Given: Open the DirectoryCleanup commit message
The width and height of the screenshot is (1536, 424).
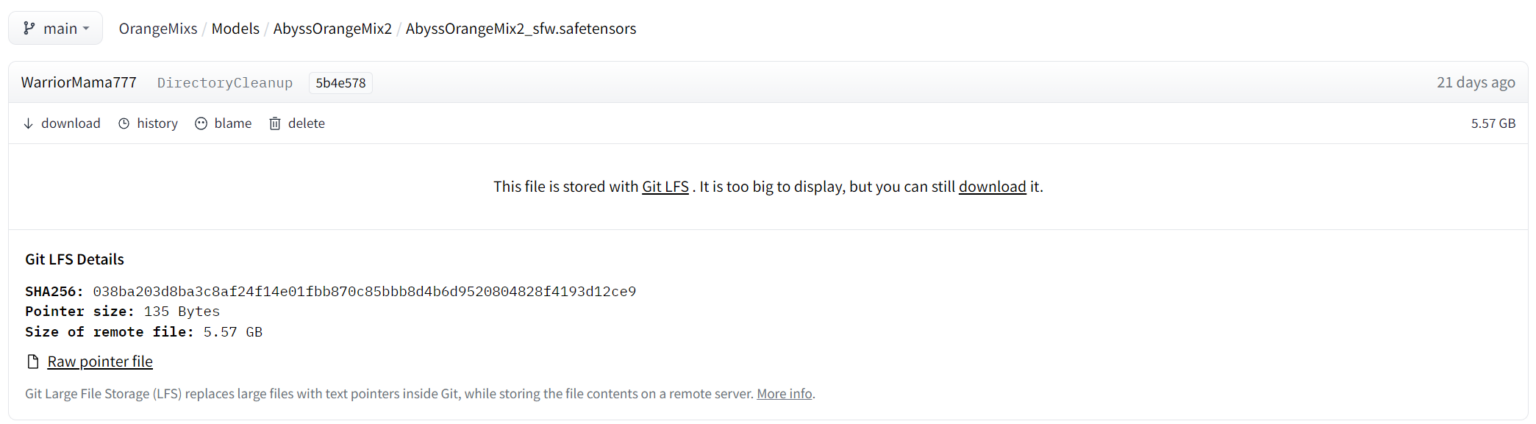Looking at the screenshot, I should pyautogui.click(x=225, y=83).
